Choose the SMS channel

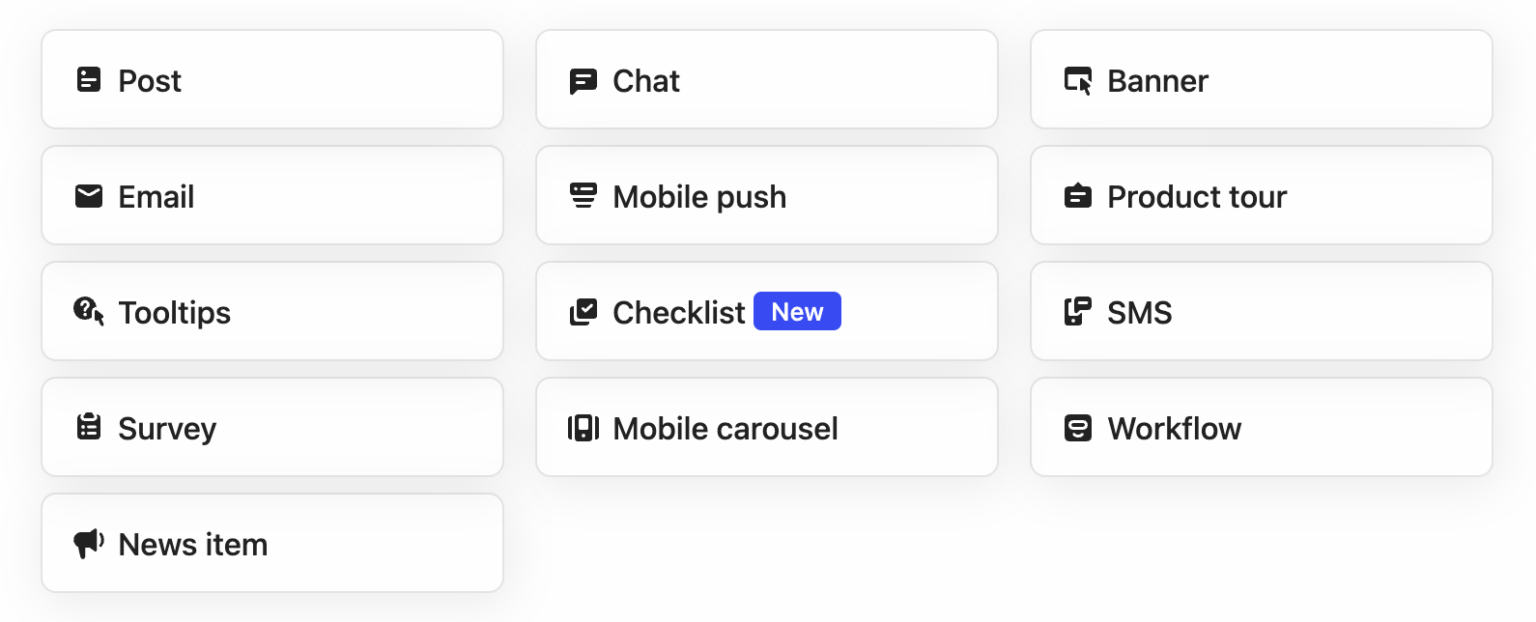[1260, 311]
